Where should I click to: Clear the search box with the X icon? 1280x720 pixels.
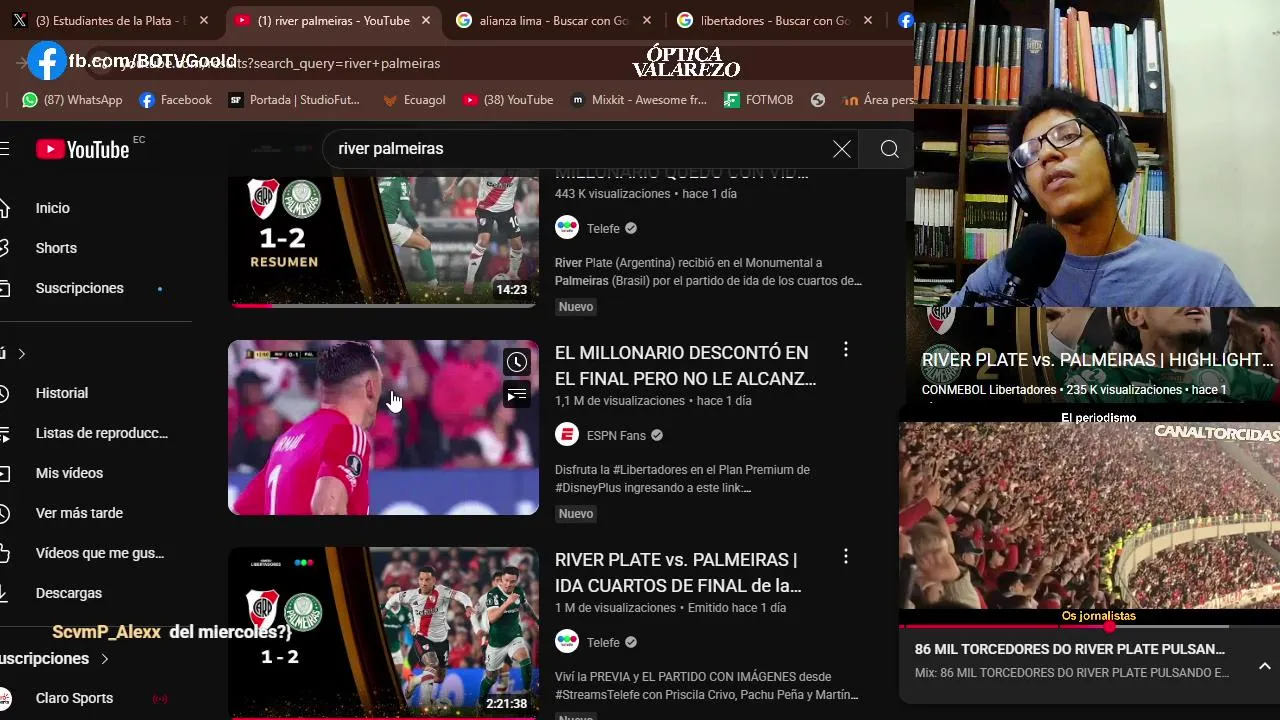point(842,149)
